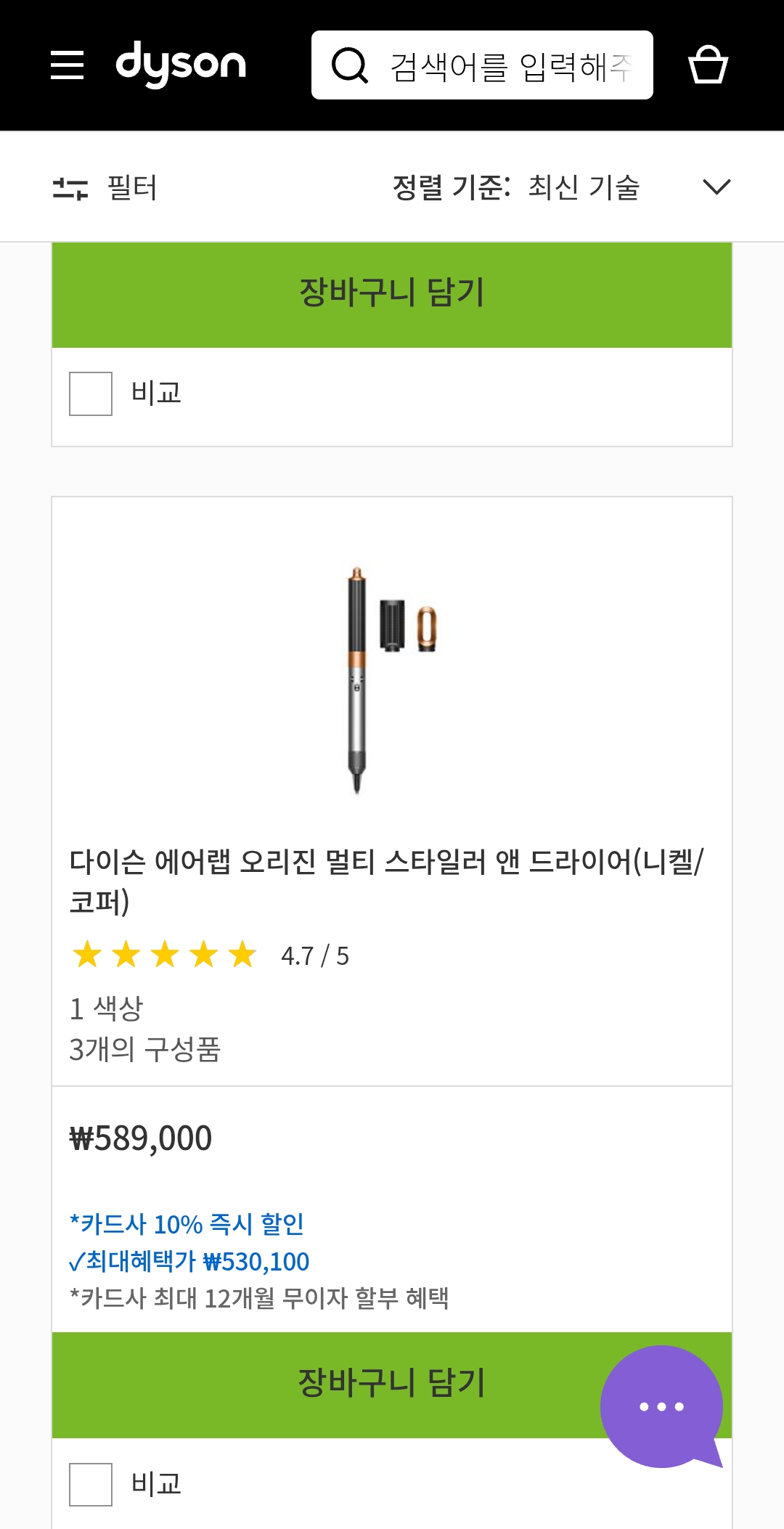Image resolution: width=784 pixels, height=1529 pixels.
Task: Open the 정렬 기준 최신 기술 sort dropdown
Action: 516,187
